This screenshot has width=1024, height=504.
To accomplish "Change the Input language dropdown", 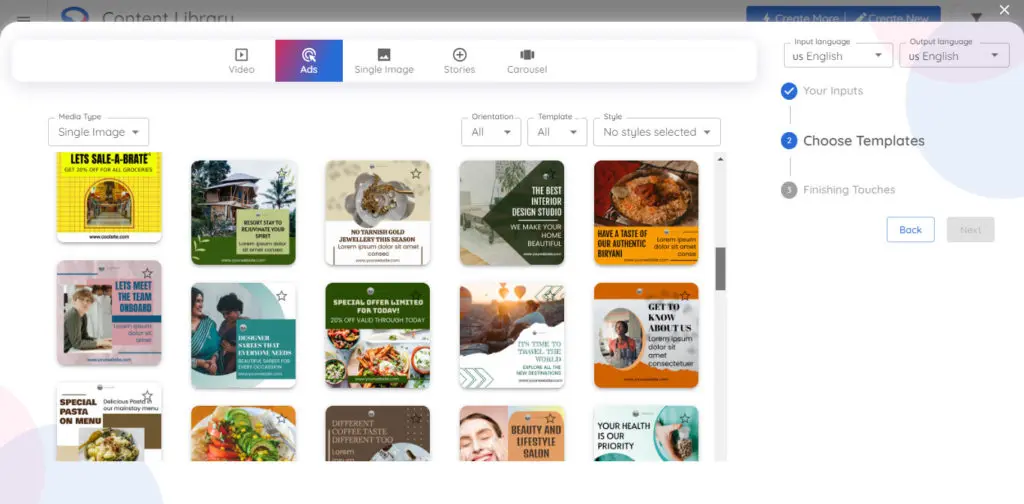I will (838, 56).
